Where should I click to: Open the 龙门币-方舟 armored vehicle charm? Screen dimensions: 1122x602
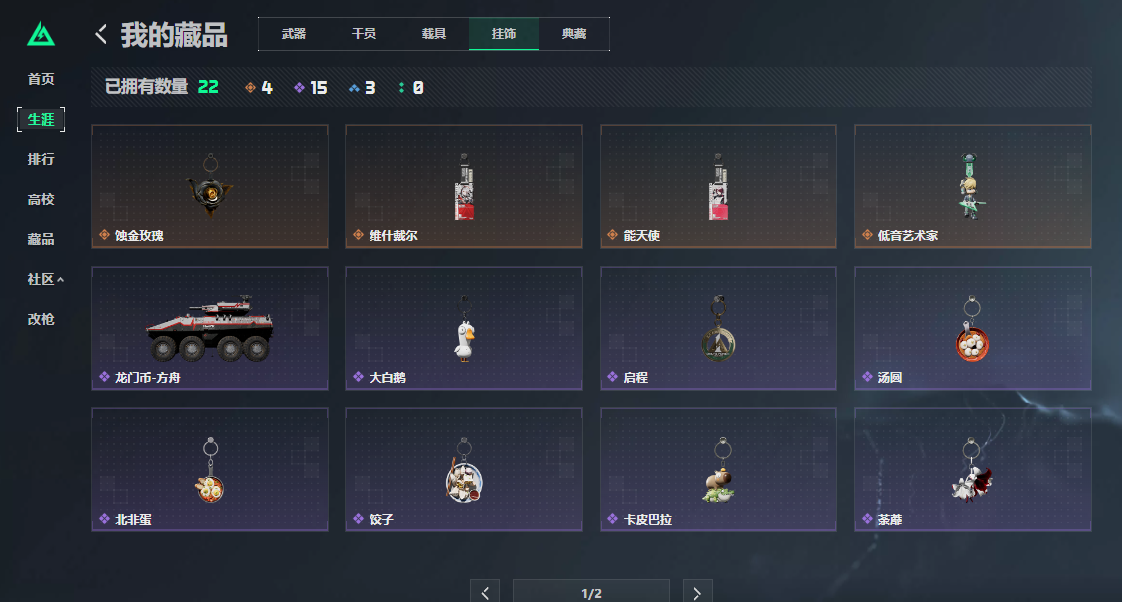(210, 328)
